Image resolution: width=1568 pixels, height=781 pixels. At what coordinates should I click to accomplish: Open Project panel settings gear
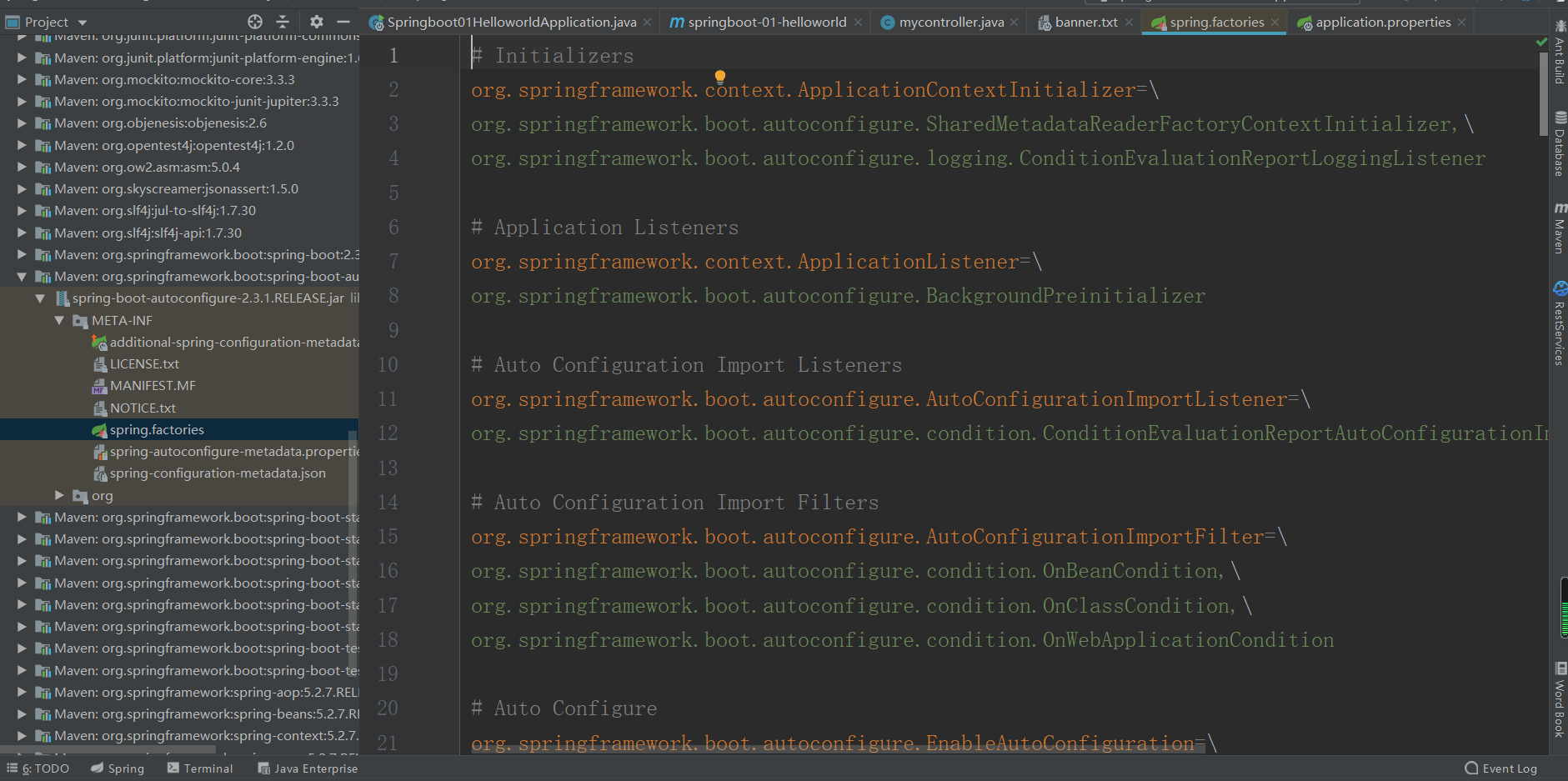click(x=316, y=22)
